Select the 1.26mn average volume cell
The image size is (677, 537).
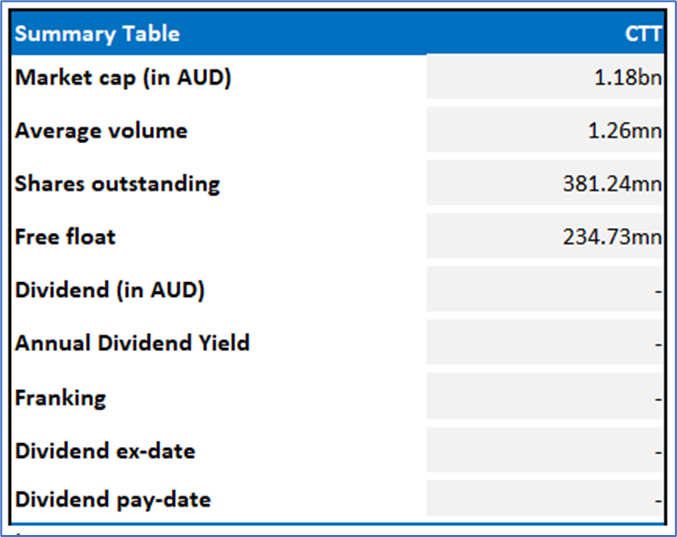click(545, 130)
